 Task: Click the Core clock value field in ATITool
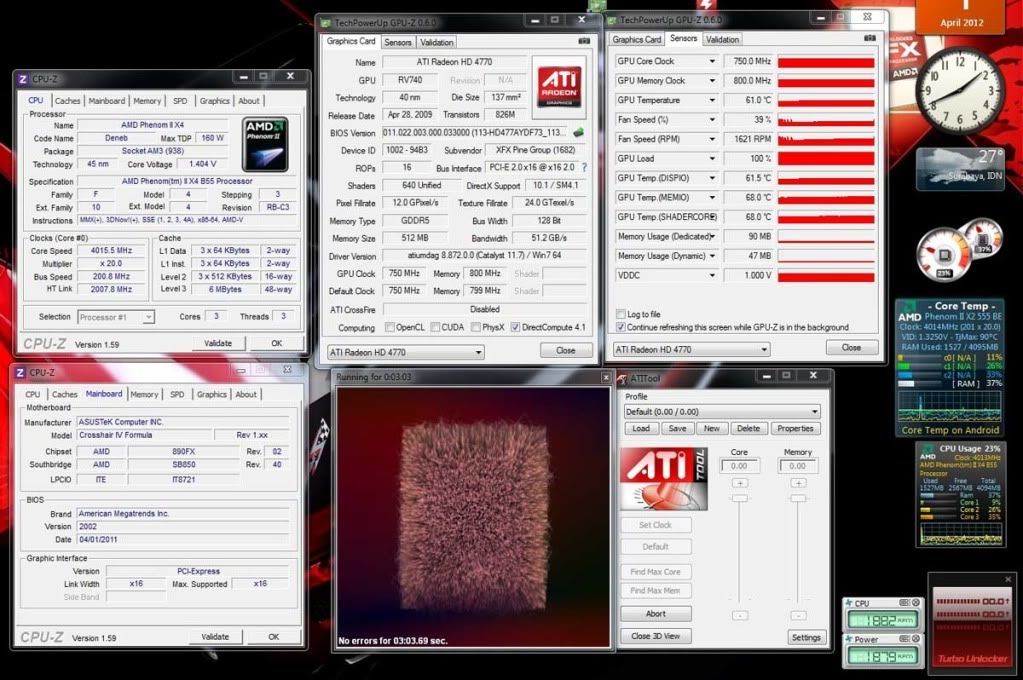(x=739, y=466)
